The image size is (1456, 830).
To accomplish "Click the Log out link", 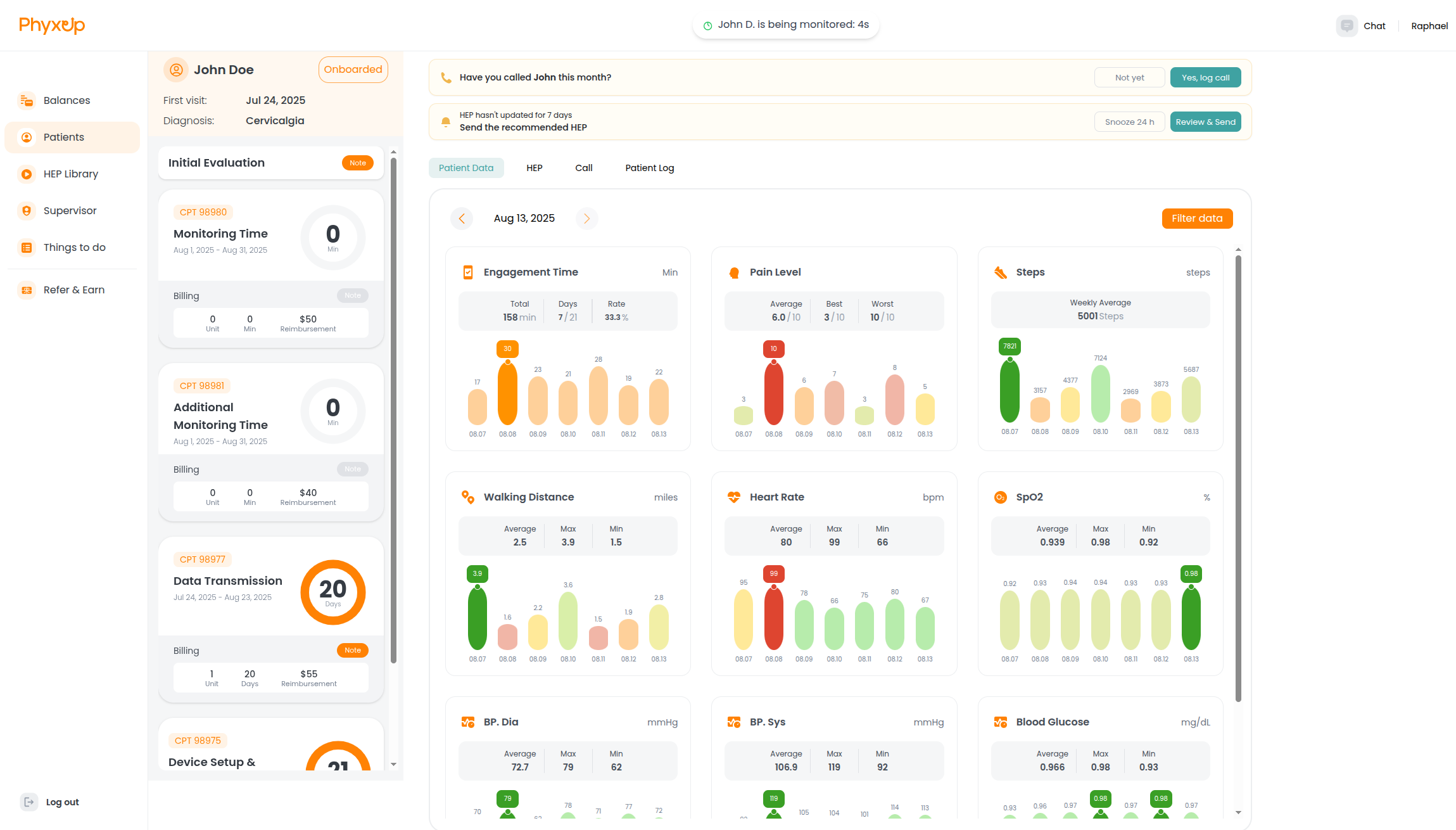I will point(62,802).
